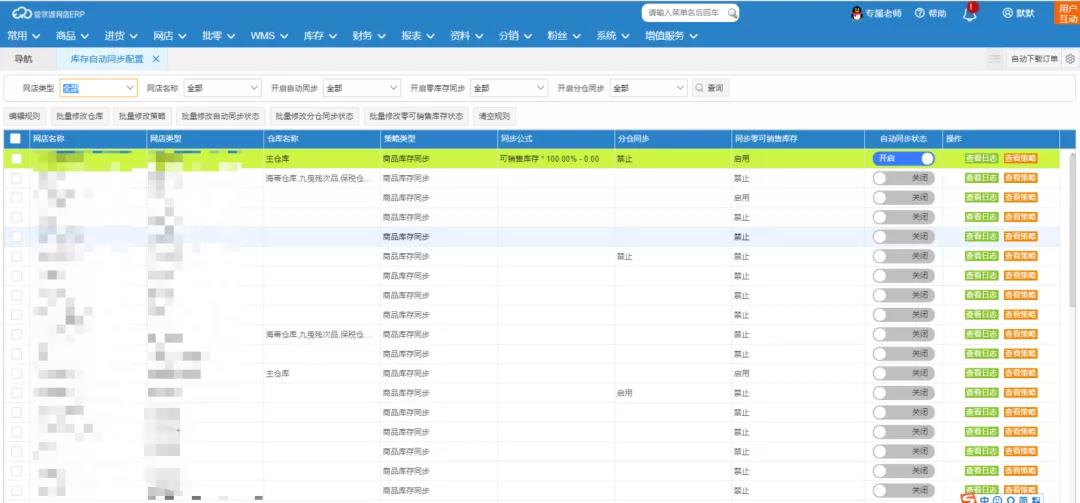Click the 查询 search button

[710, 88]
